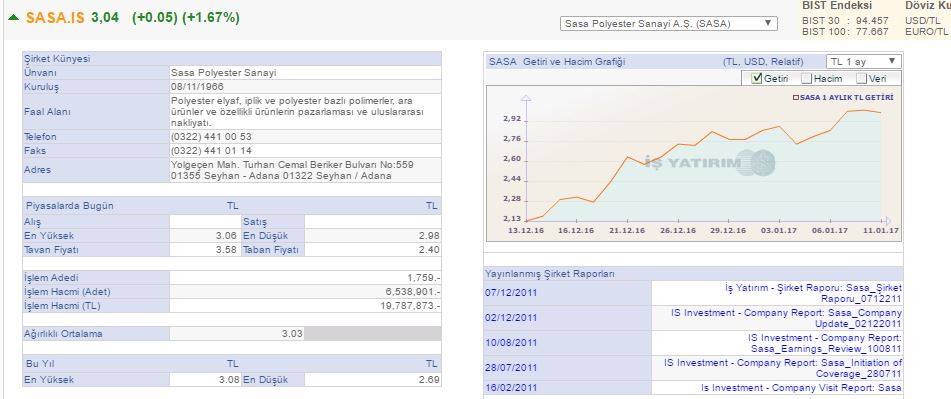Image resolution: width=951 pixels, height=399 pixels.
Task: Click the BIST 30 index value
Action: pyautogui.click(x=872, y=21)
